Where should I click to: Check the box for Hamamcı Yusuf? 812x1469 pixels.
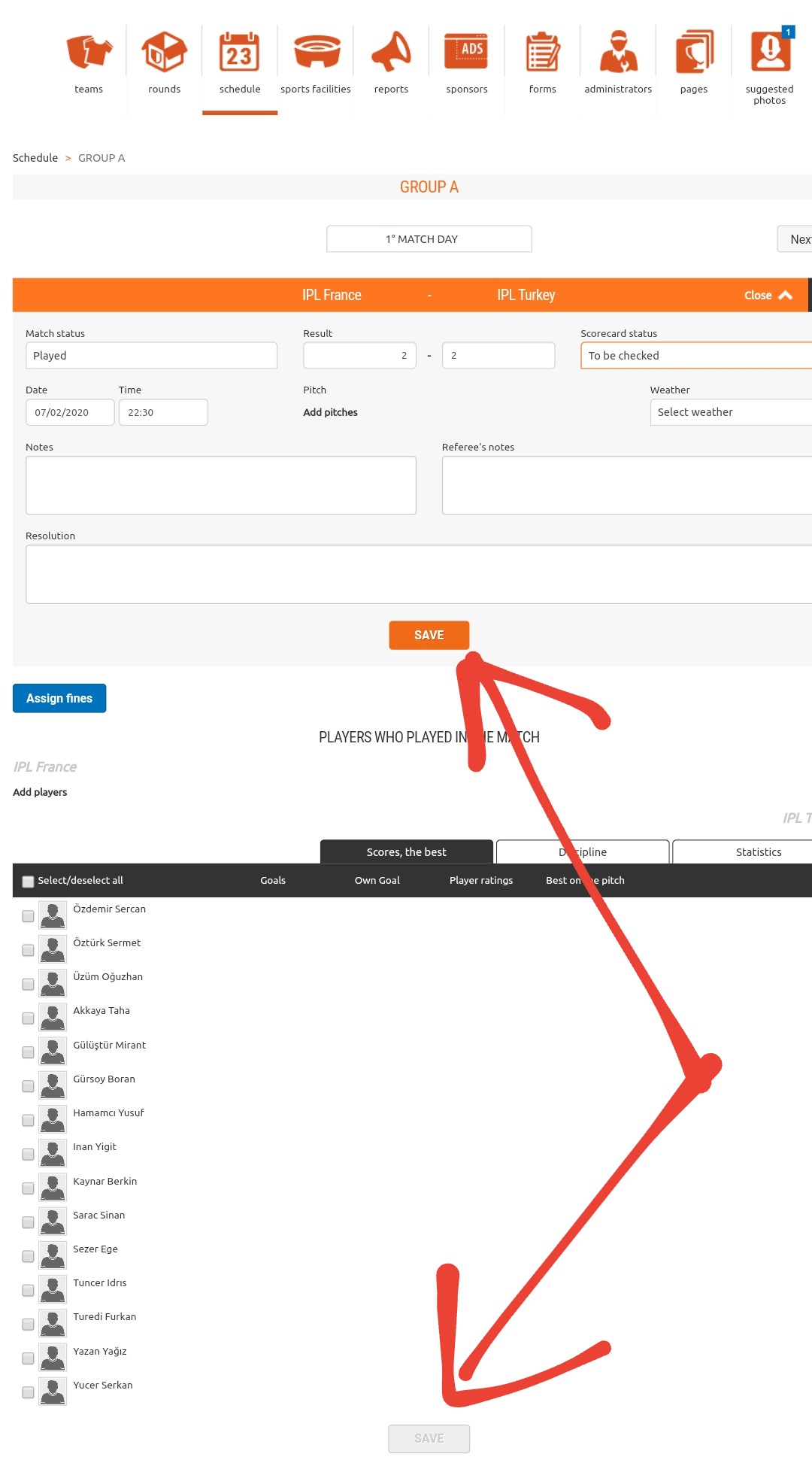(28, 1120)
